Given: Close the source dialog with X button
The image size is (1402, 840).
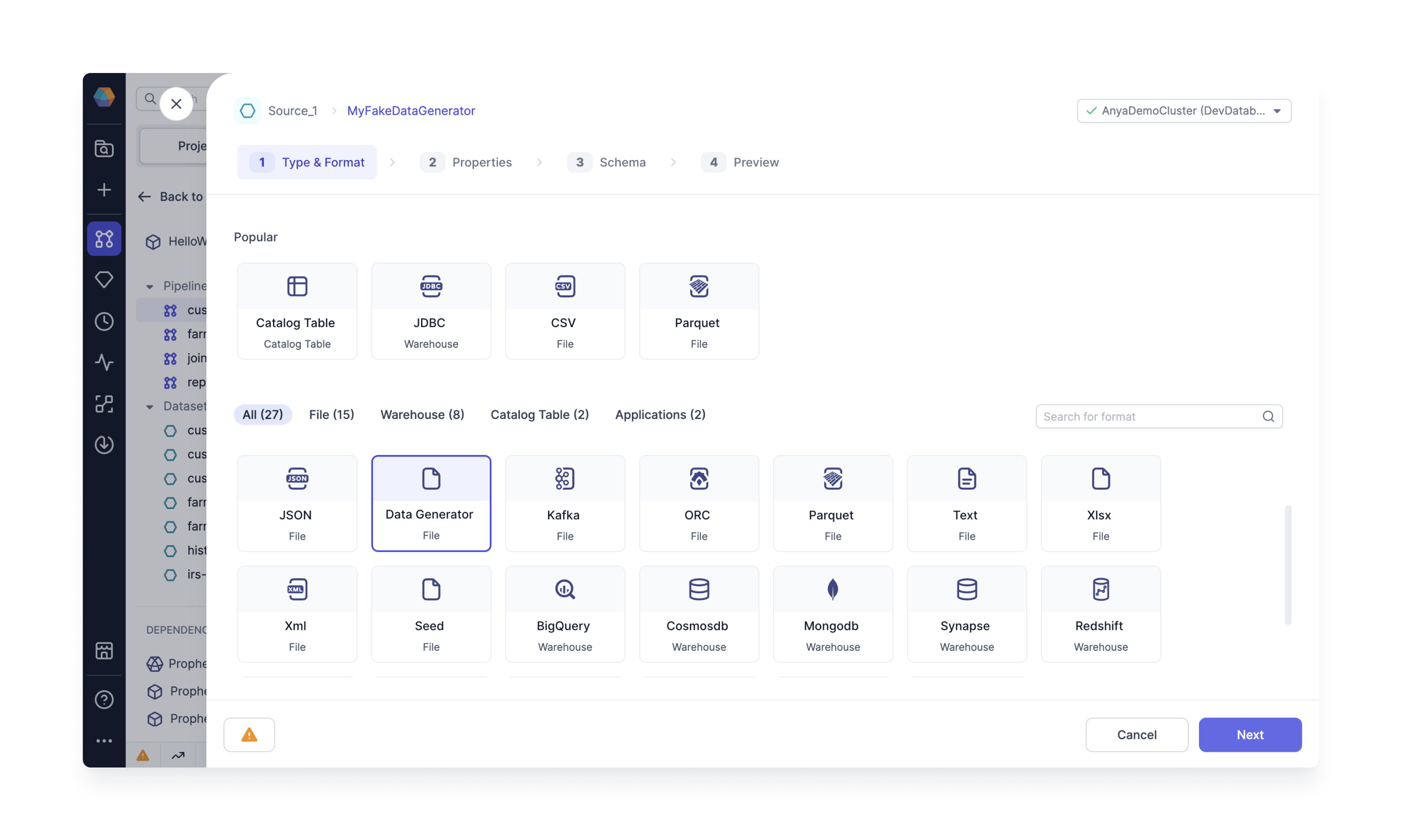Looking at the screenshot, I should tap(176, 104).
